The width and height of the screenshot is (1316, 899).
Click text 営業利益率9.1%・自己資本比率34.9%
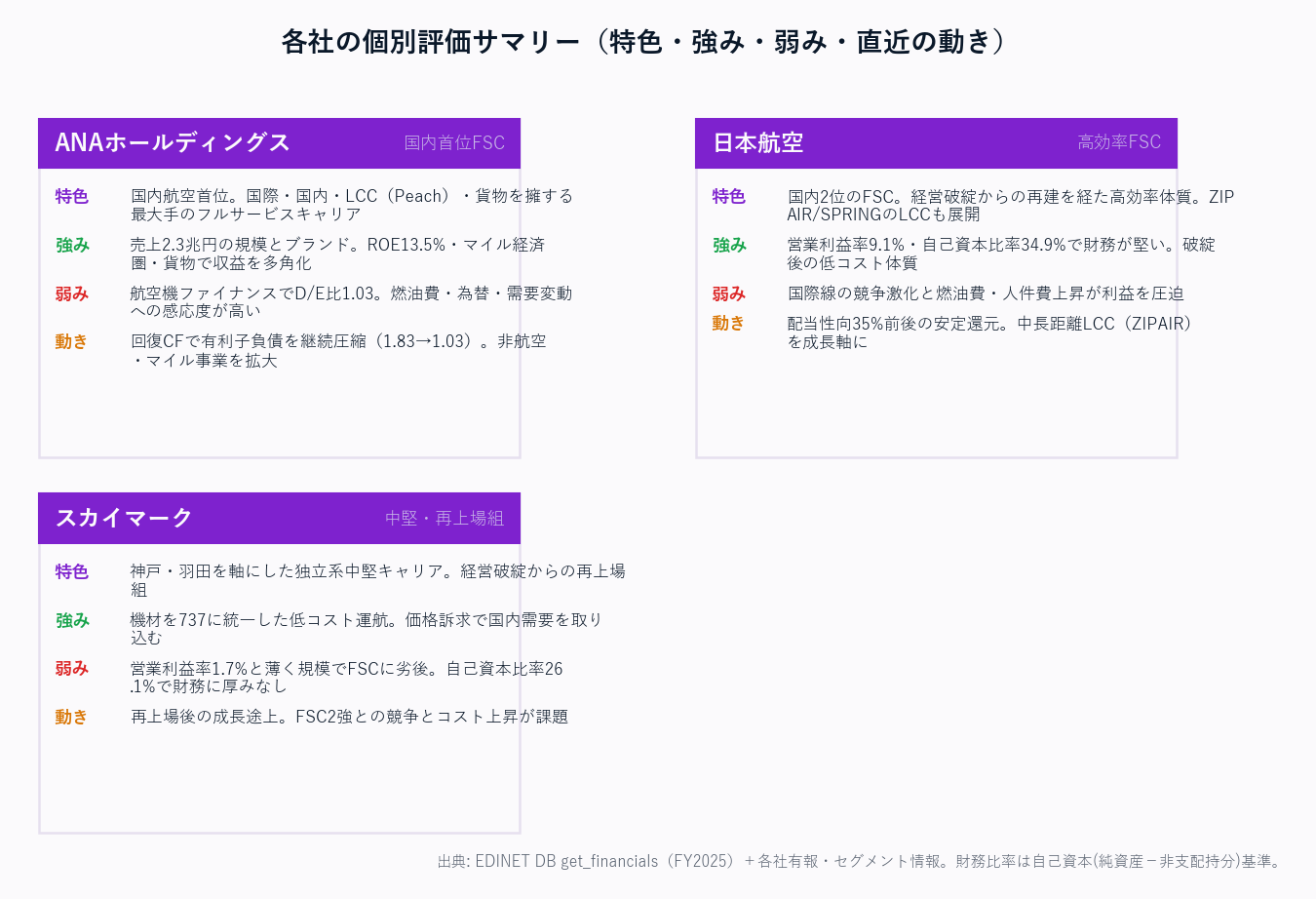tap(927, 245)
